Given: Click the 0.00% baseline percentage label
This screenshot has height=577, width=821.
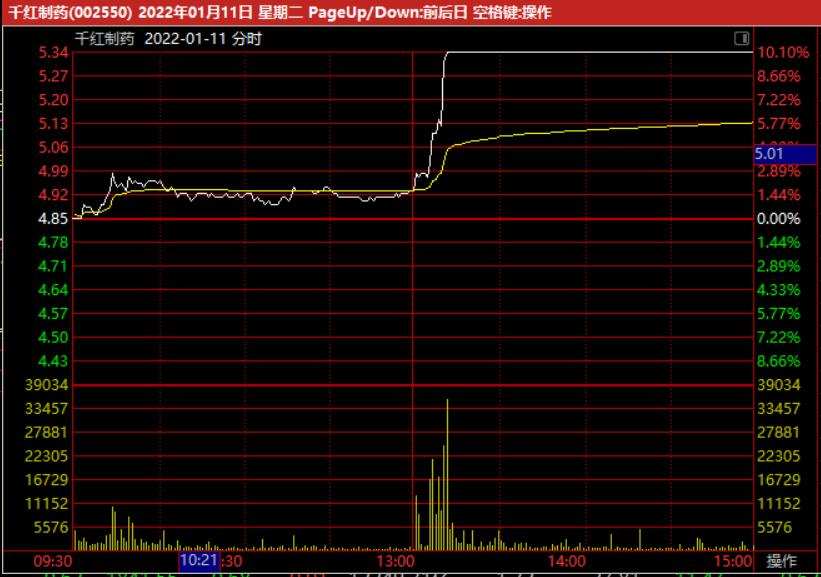Looking at the screenshot, I should [x=778, y=219].
